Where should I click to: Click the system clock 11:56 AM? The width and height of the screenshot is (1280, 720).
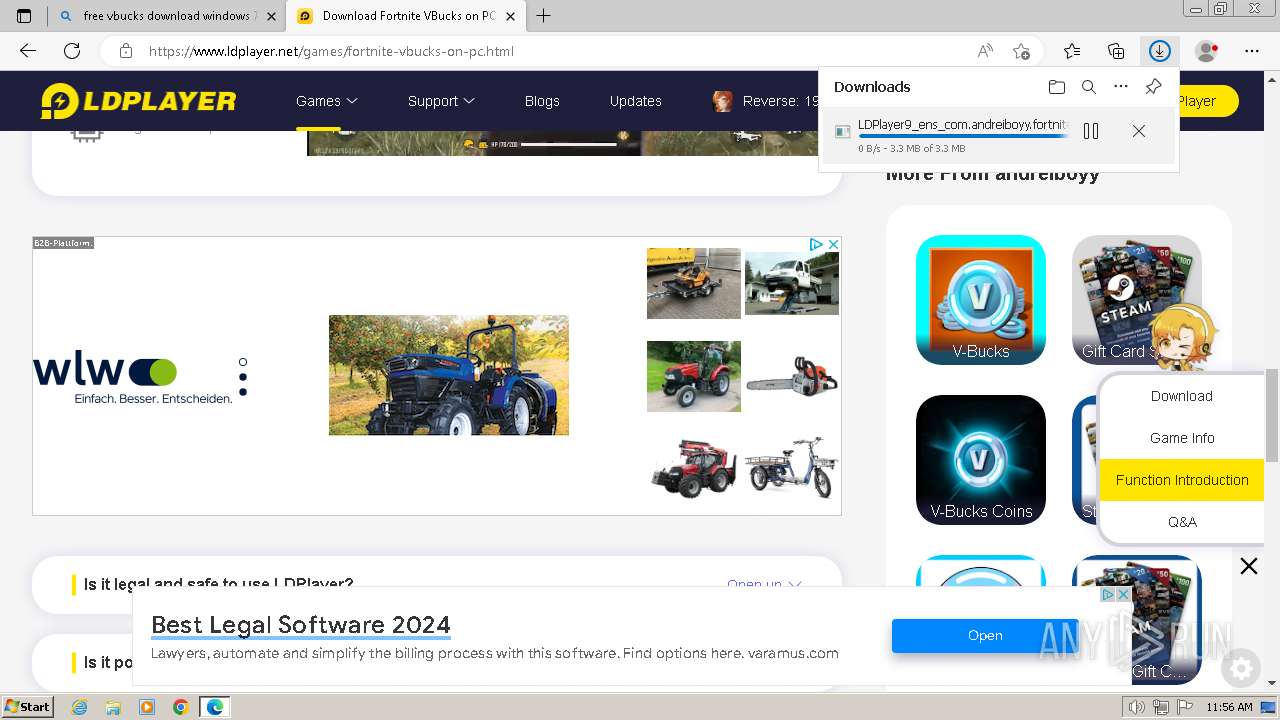click(x=1229, y=707)
